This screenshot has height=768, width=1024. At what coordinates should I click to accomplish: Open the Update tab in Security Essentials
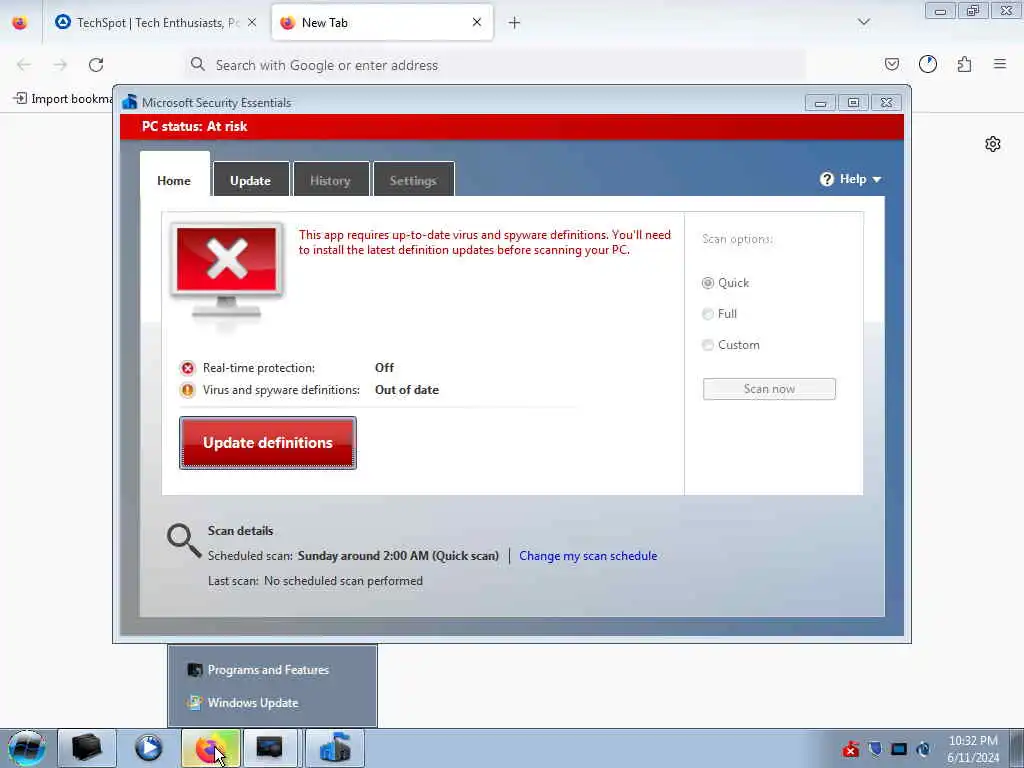251,180
